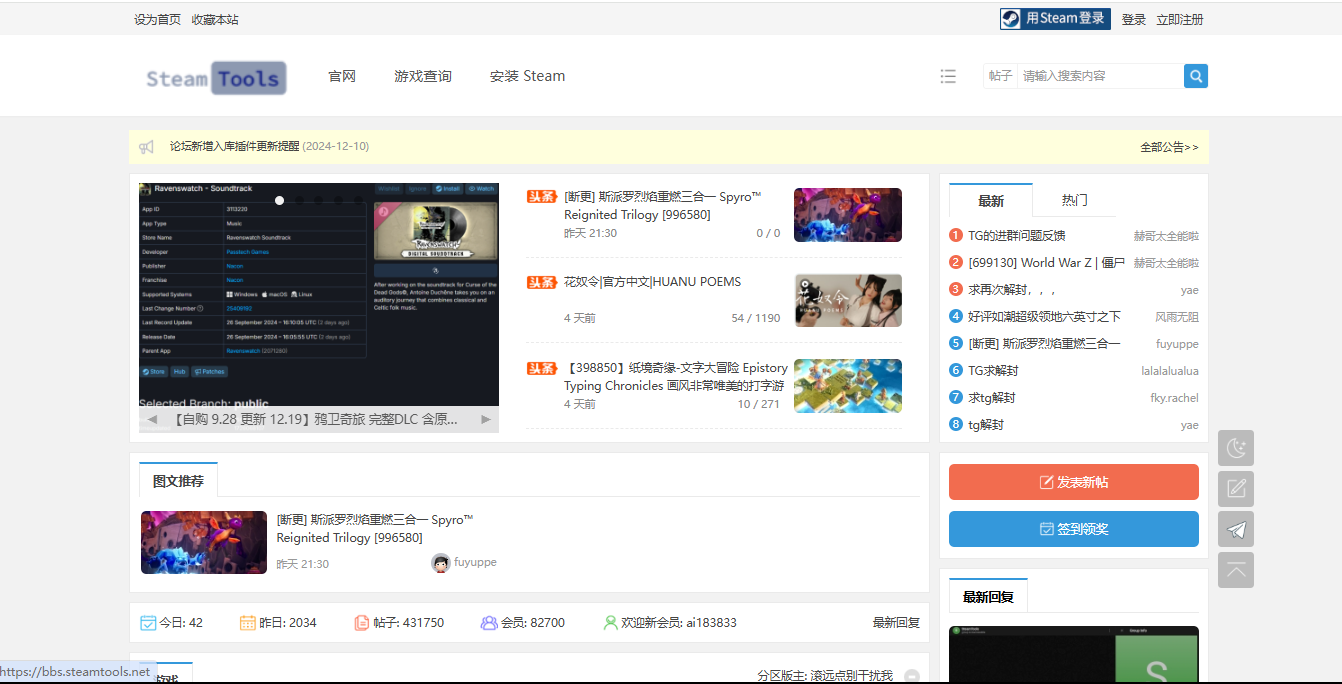Expand all announcements via 全部公告>>
Screen dimensions: 1342x684
[x=1168, y=147]
